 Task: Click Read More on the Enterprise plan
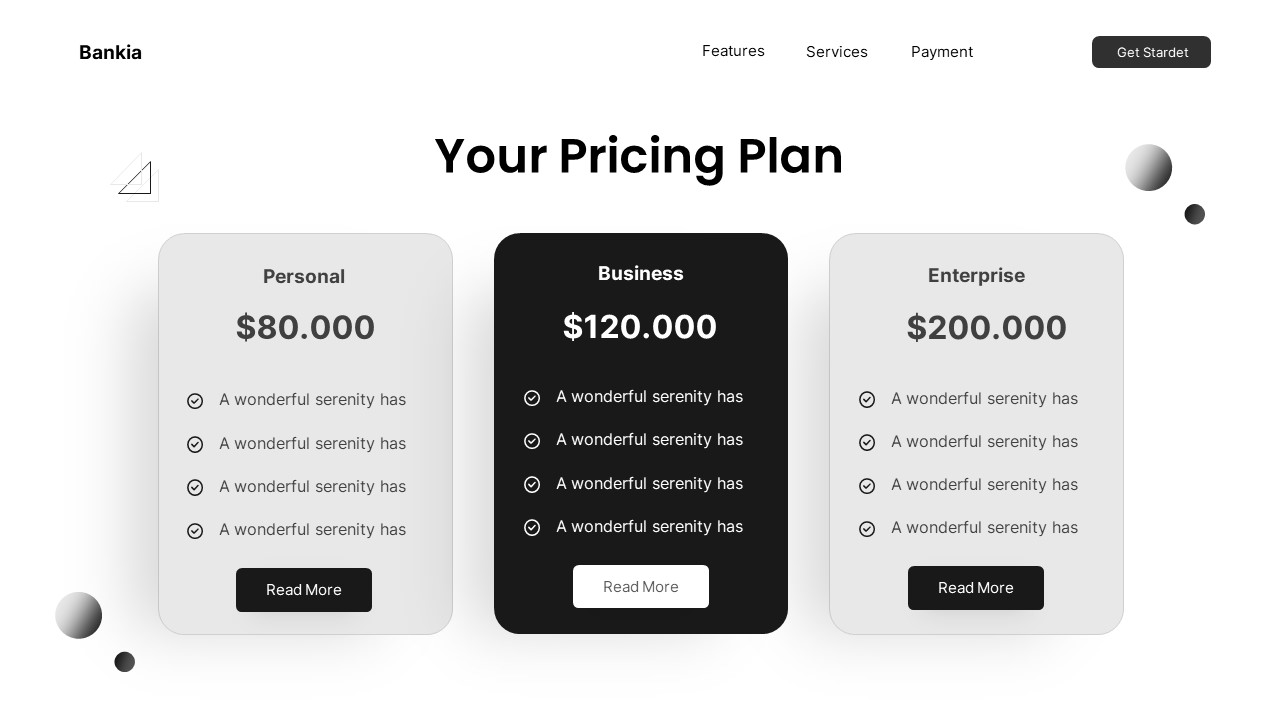[976, 588]
